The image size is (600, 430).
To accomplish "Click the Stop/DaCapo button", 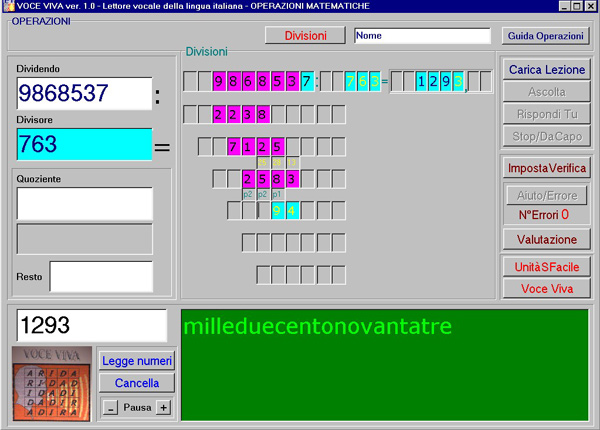I will pyautogui.click(x=546, y=136).
